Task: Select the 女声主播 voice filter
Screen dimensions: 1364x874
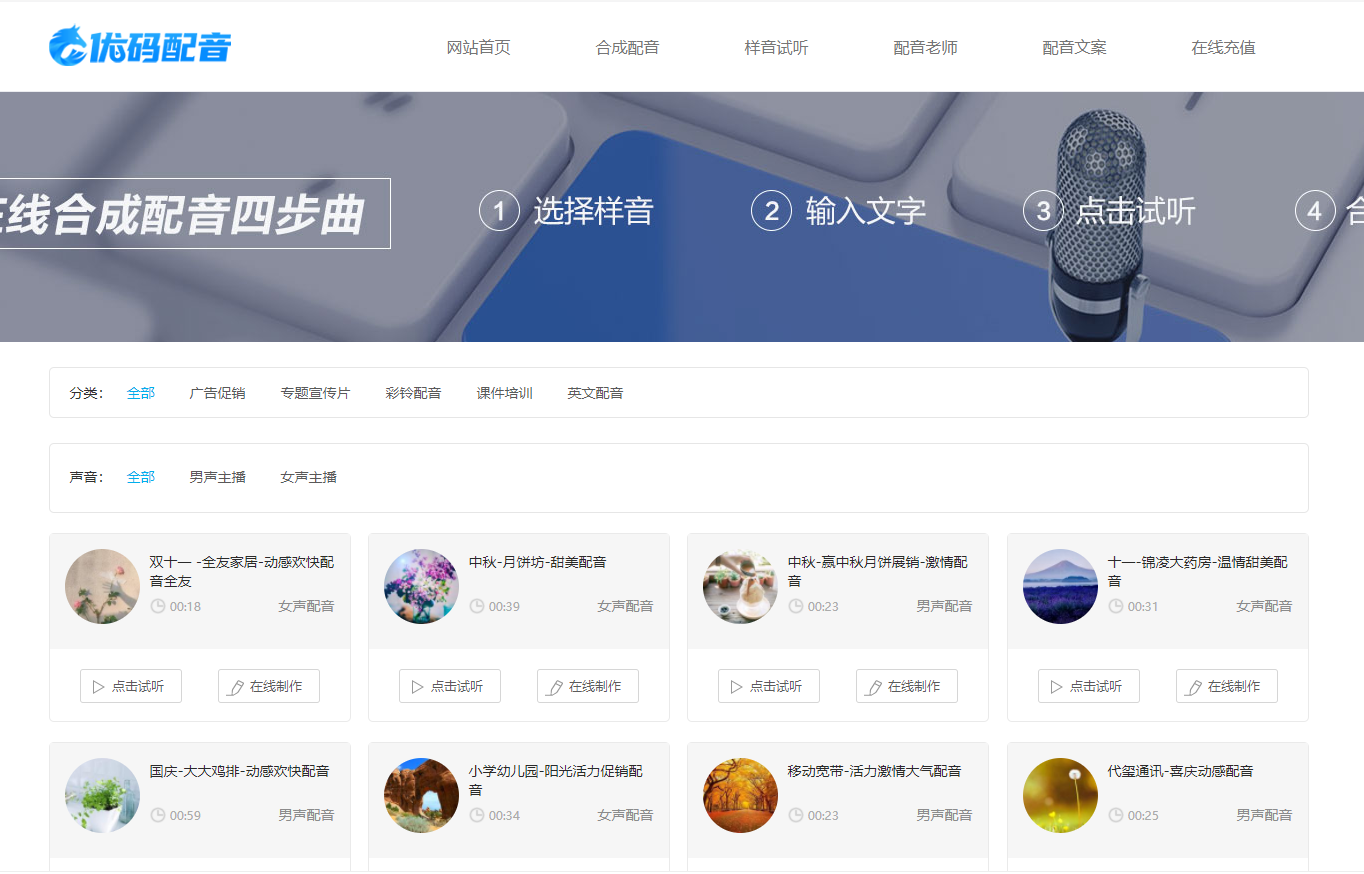Action: pyautogui.click(x=308, y=477)
